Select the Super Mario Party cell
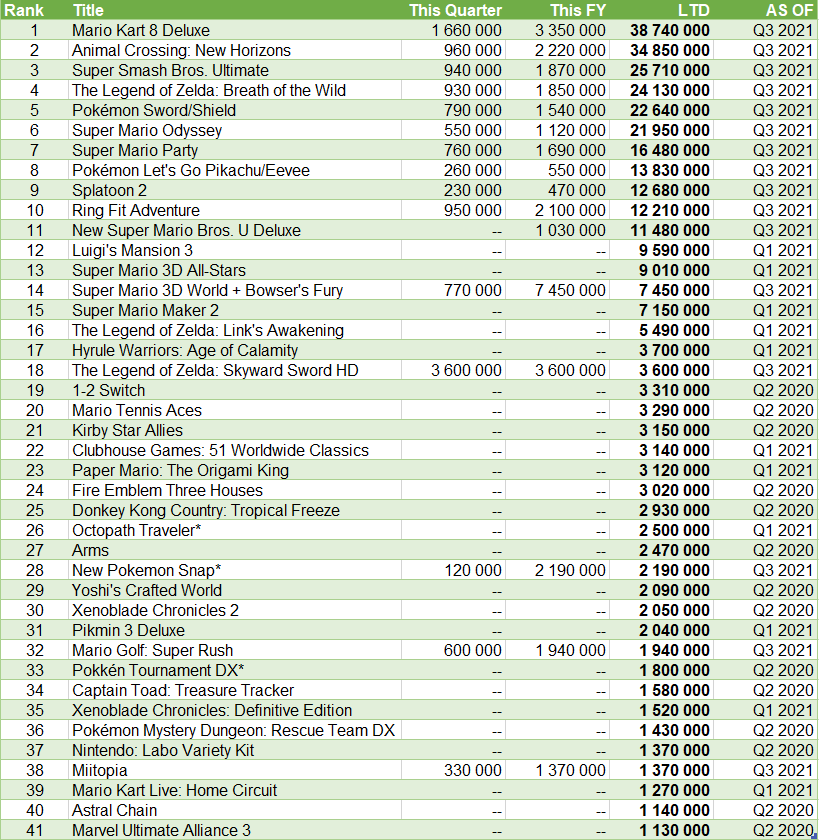The image size is (819, 840). 235,150
